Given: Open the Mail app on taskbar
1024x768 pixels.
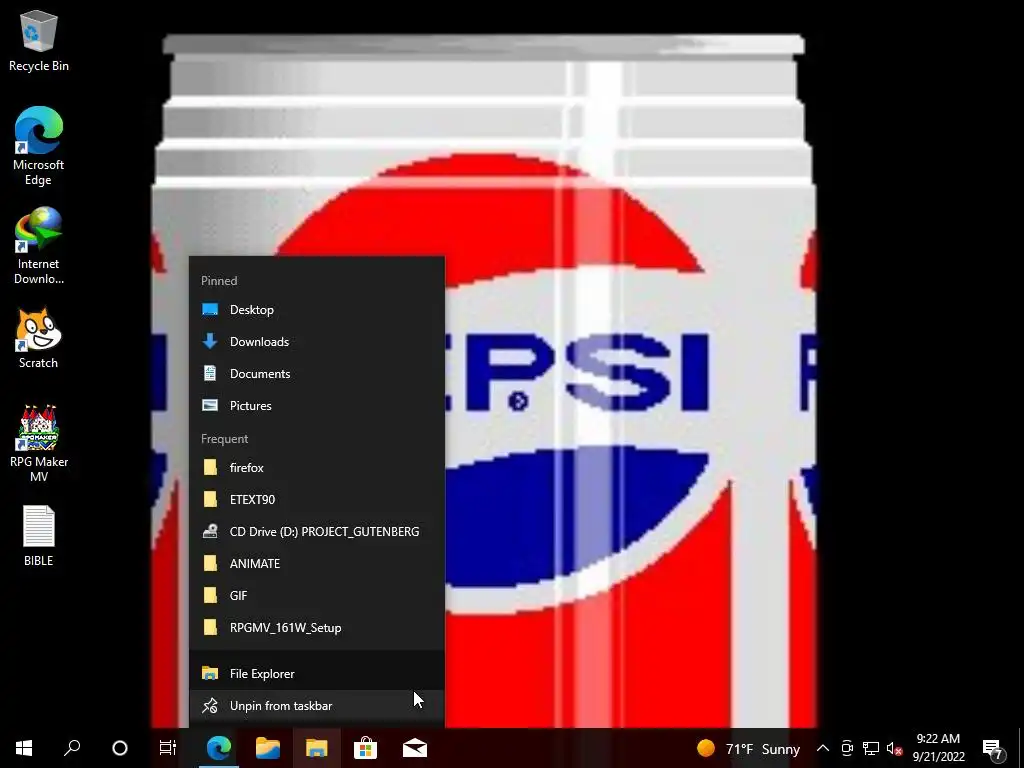Looking at the screenshot, I should 415,748.
